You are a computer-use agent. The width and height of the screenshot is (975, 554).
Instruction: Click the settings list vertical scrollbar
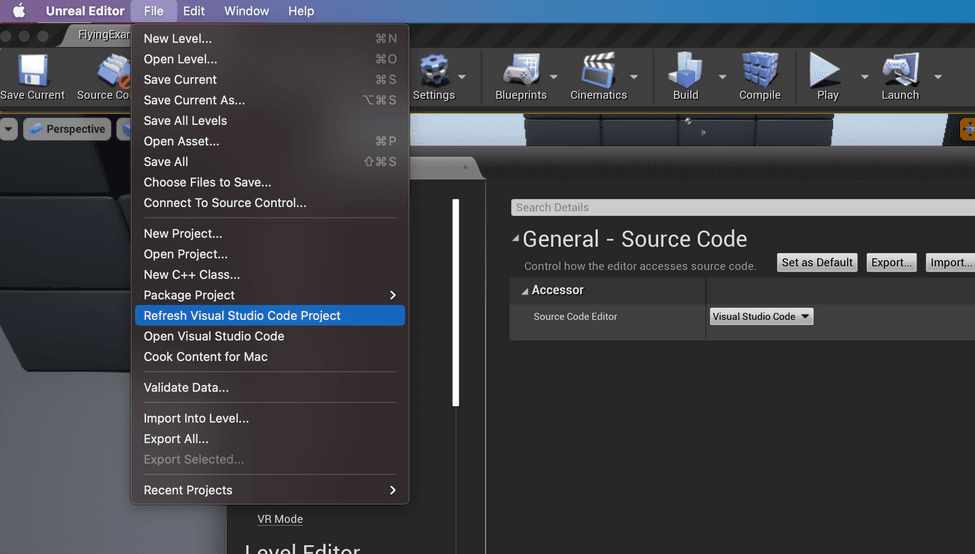tap(456, 303)
